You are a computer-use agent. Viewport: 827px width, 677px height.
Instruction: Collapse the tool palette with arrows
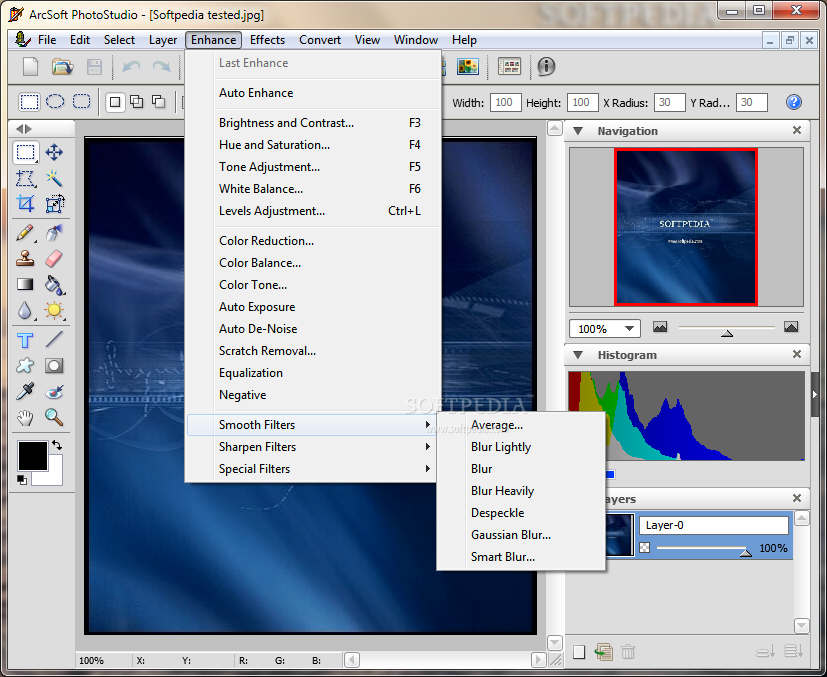click(24, 129)
